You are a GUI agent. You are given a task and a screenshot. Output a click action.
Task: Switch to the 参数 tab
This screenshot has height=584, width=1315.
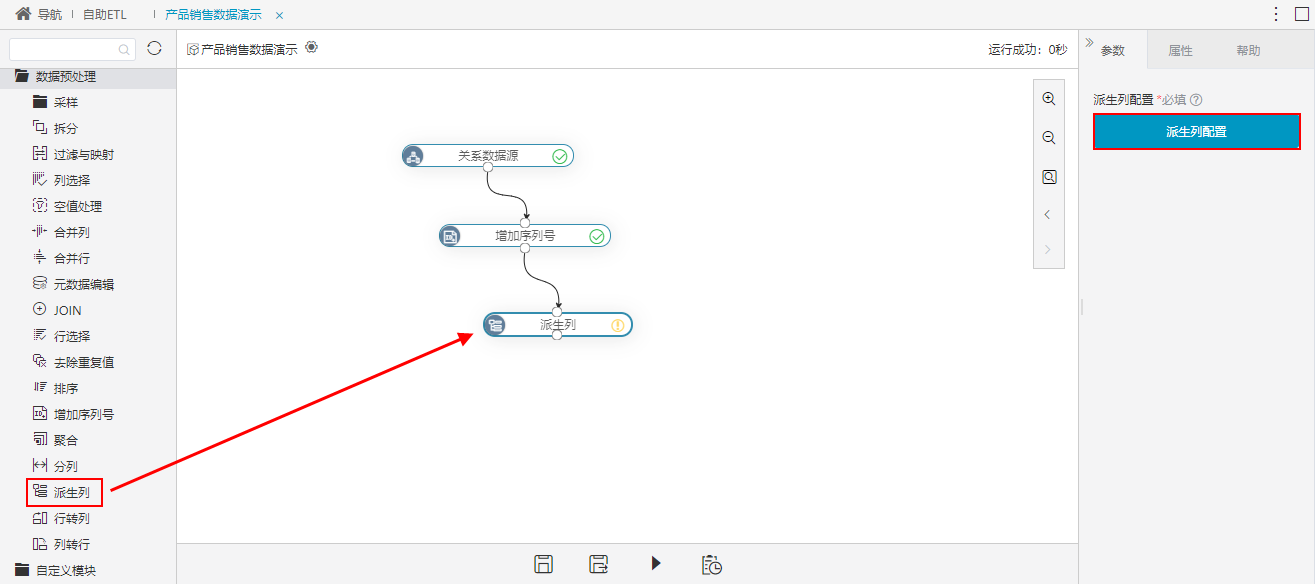(1113, 50)
